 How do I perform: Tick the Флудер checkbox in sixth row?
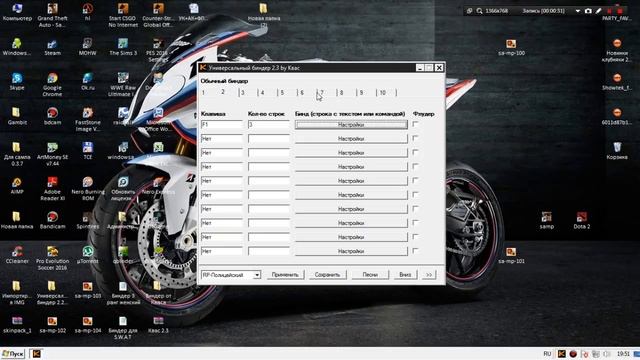click(415, 194)
